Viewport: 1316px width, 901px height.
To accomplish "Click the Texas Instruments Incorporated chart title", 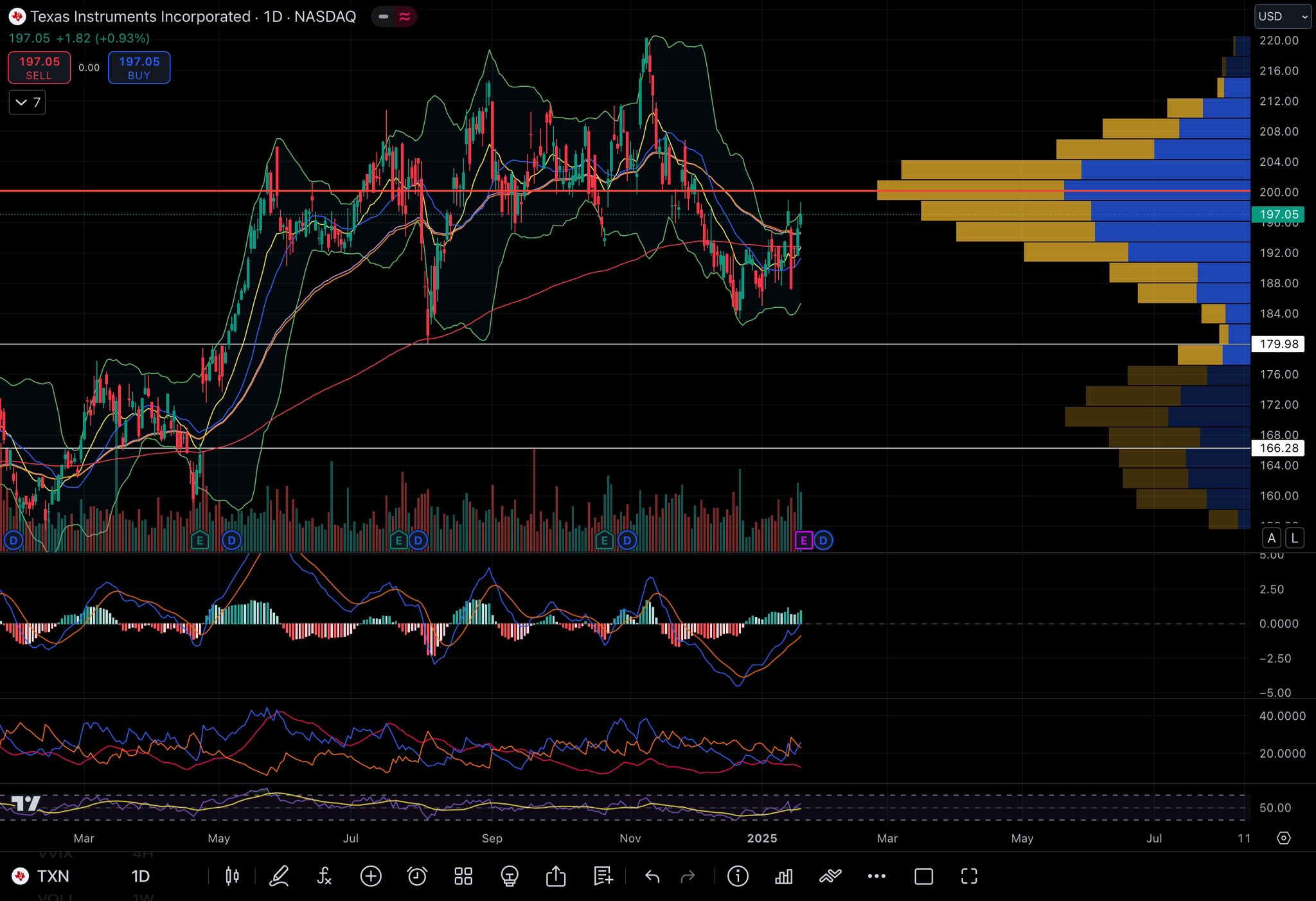I will click(141, 17).
